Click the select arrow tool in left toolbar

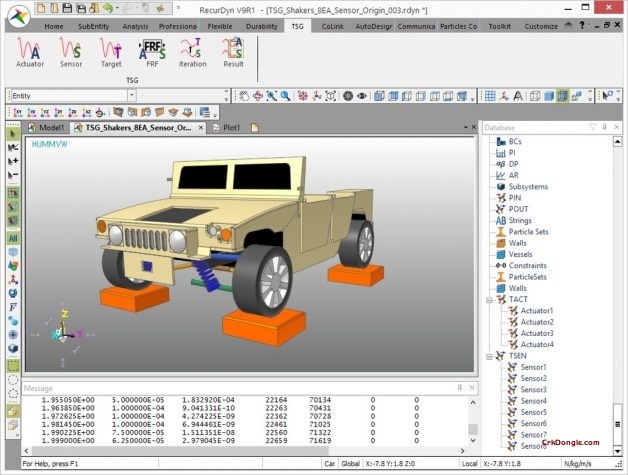tap(13, 134)
